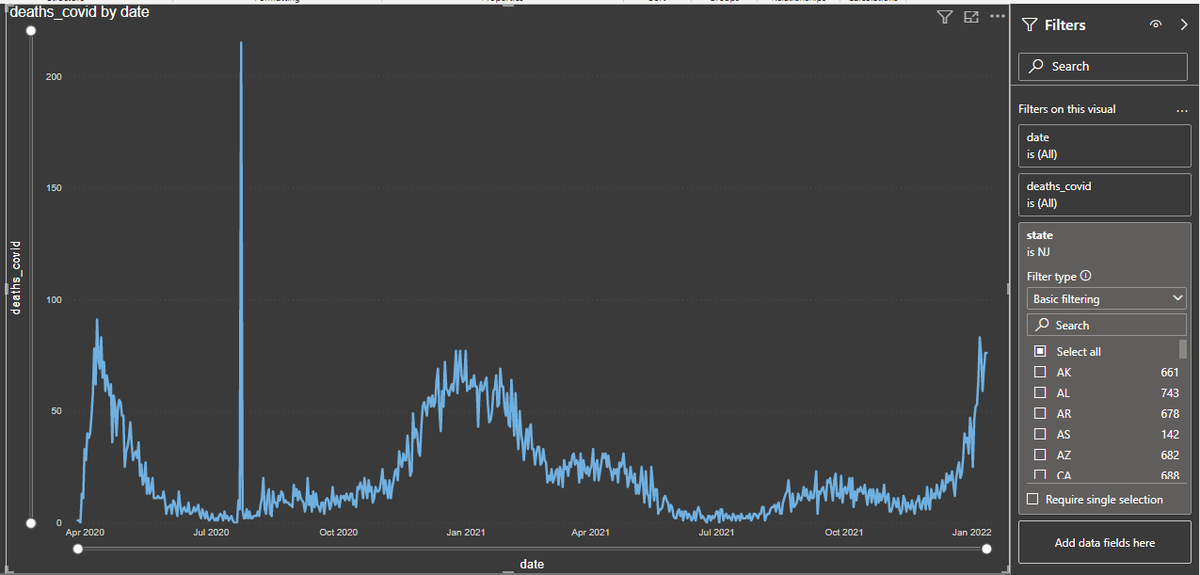Check the CA state checkbox
Viewport: 1200px width, 575px height.
[1040, 475]
